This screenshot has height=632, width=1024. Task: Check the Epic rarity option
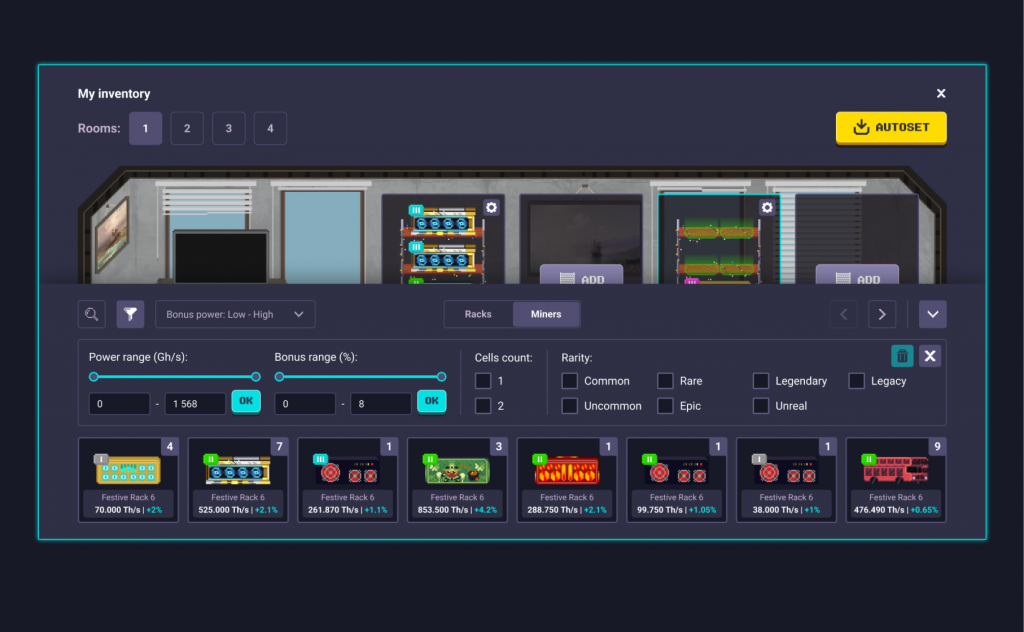[x=665, y=406]
